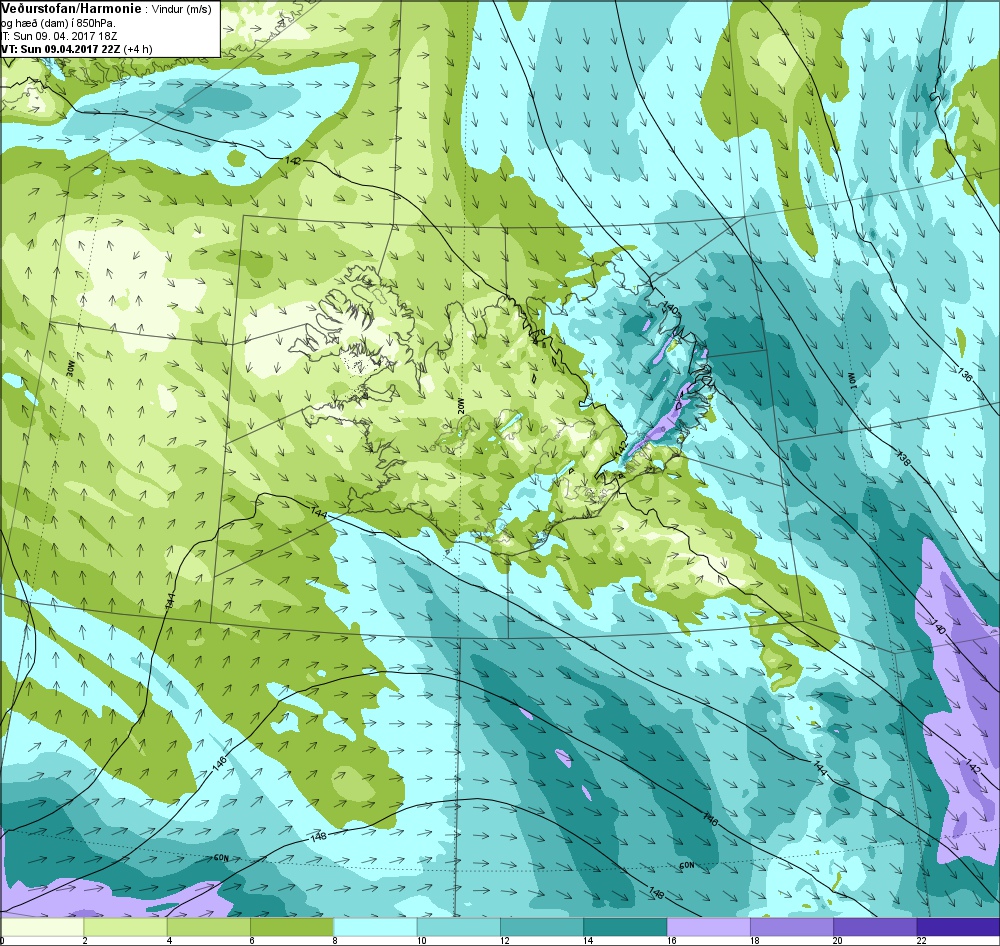Pick the light cyan swatch between 8 and 10
Screen dimensions: 1000x946
click(376, 926)
